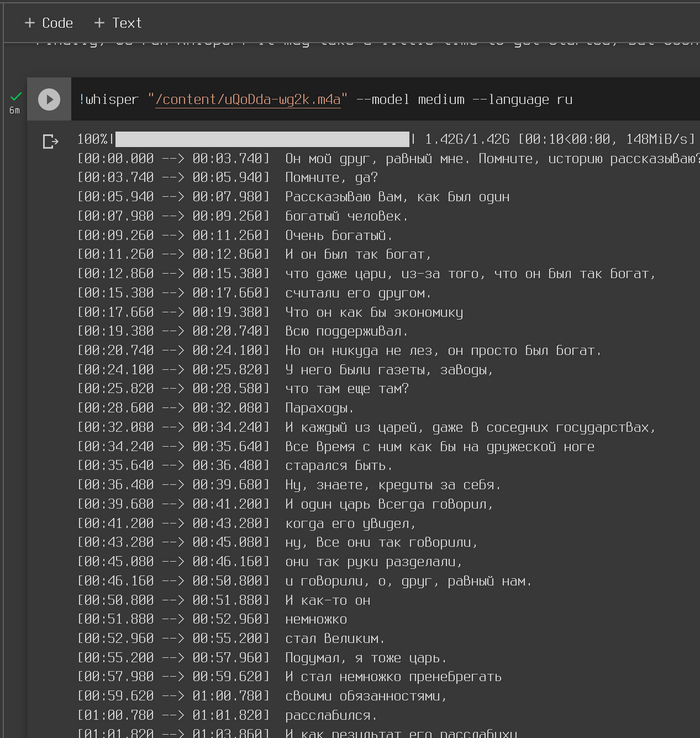This screenshot has height=738, width=700.
Task: Click transcript line 'считали его другом.'
Action: coord(358,293)
